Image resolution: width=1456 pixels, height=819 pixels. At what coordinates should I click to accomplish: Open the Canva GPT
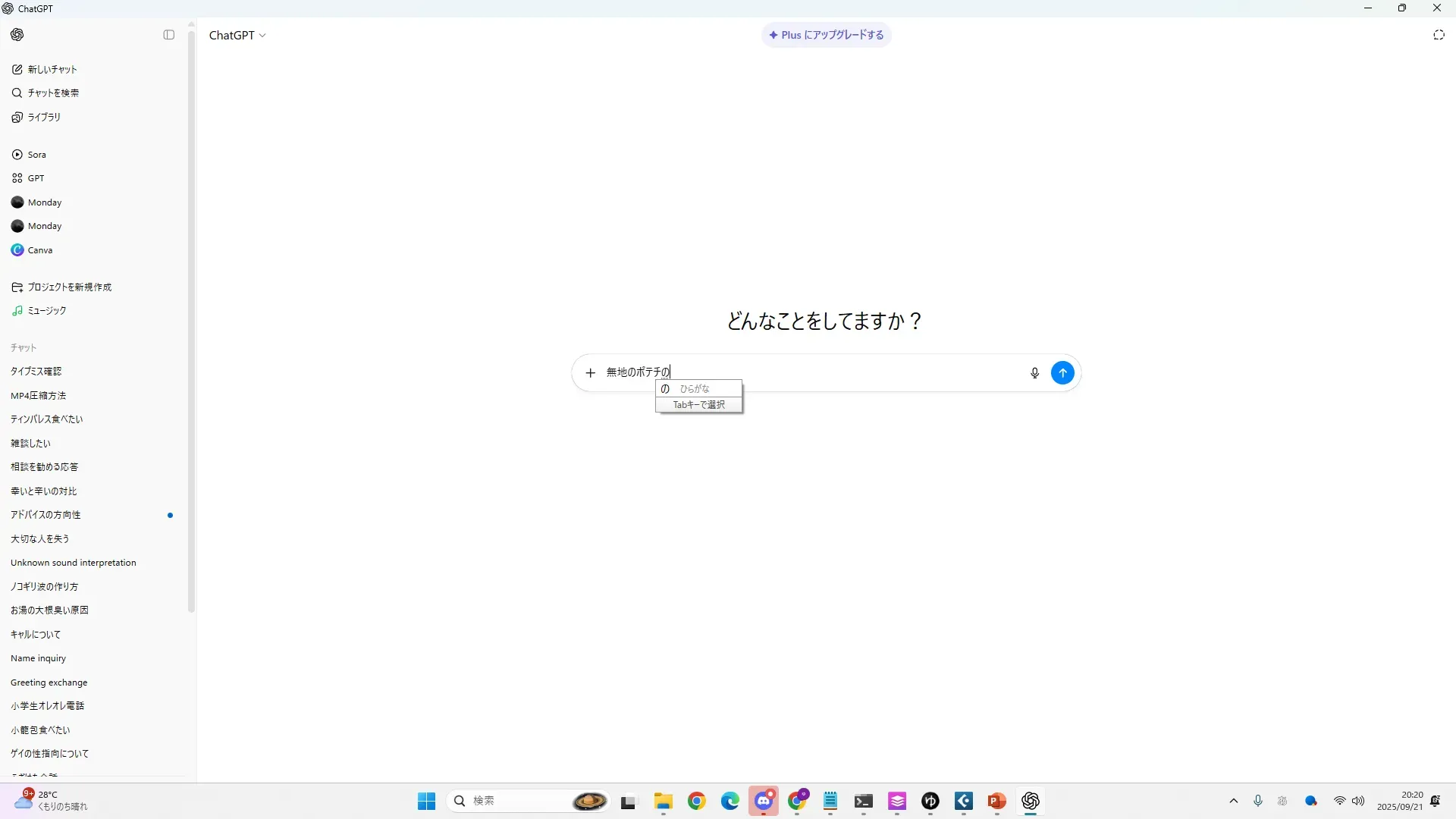[x=39, y=250]
